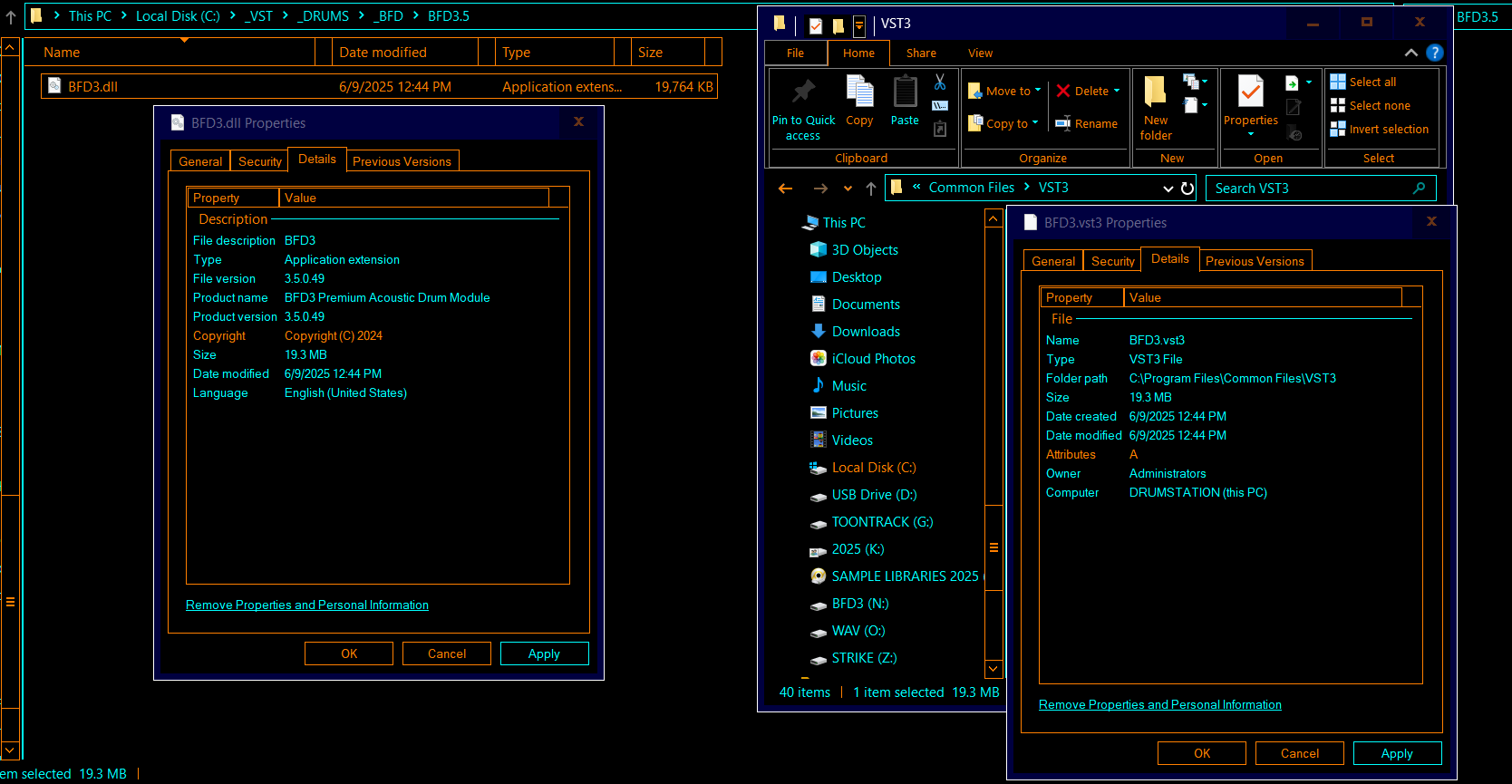1512x784 pixels.
Task: Click Common Files in address bar
Action: (x=971, y=188)
